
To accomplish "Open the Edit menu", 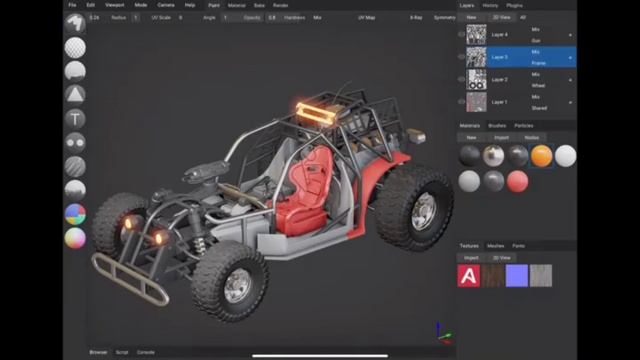I will tap(91, 5).
